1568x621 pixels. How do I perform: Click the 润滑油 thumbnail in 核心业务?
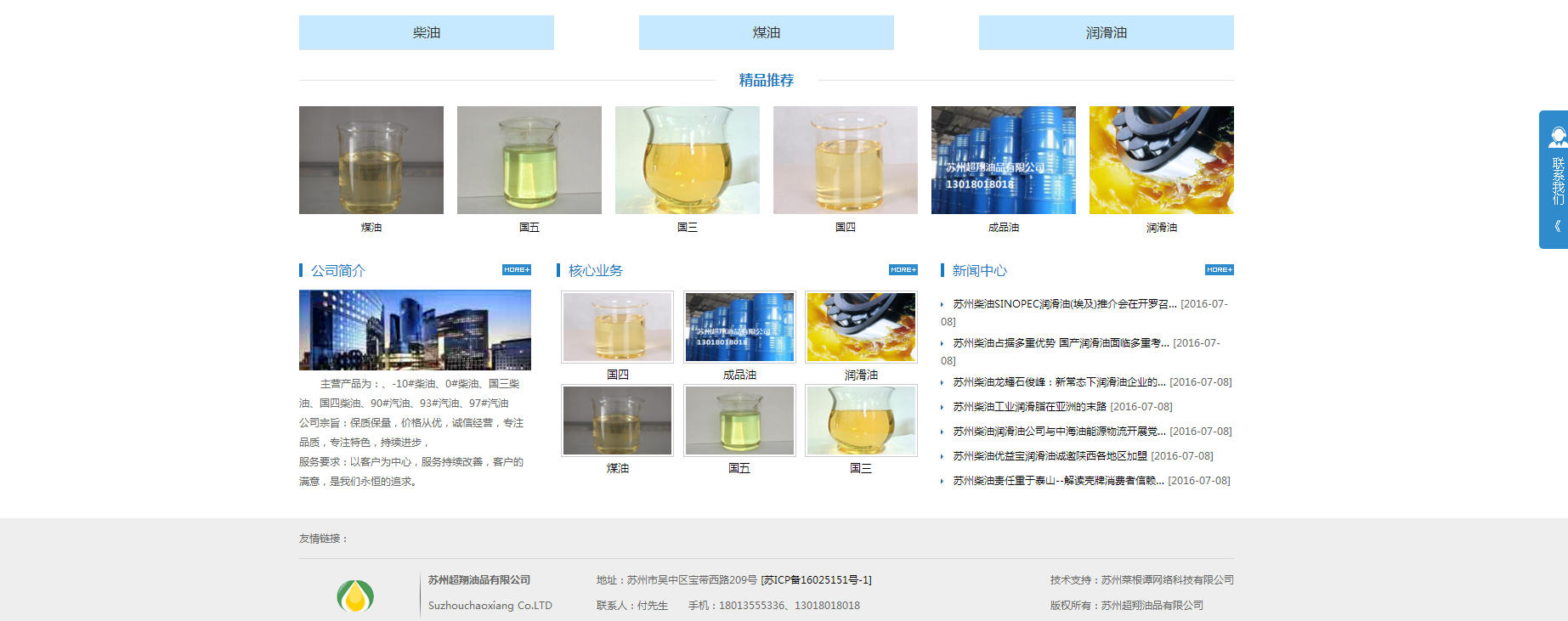click(861, 327)
